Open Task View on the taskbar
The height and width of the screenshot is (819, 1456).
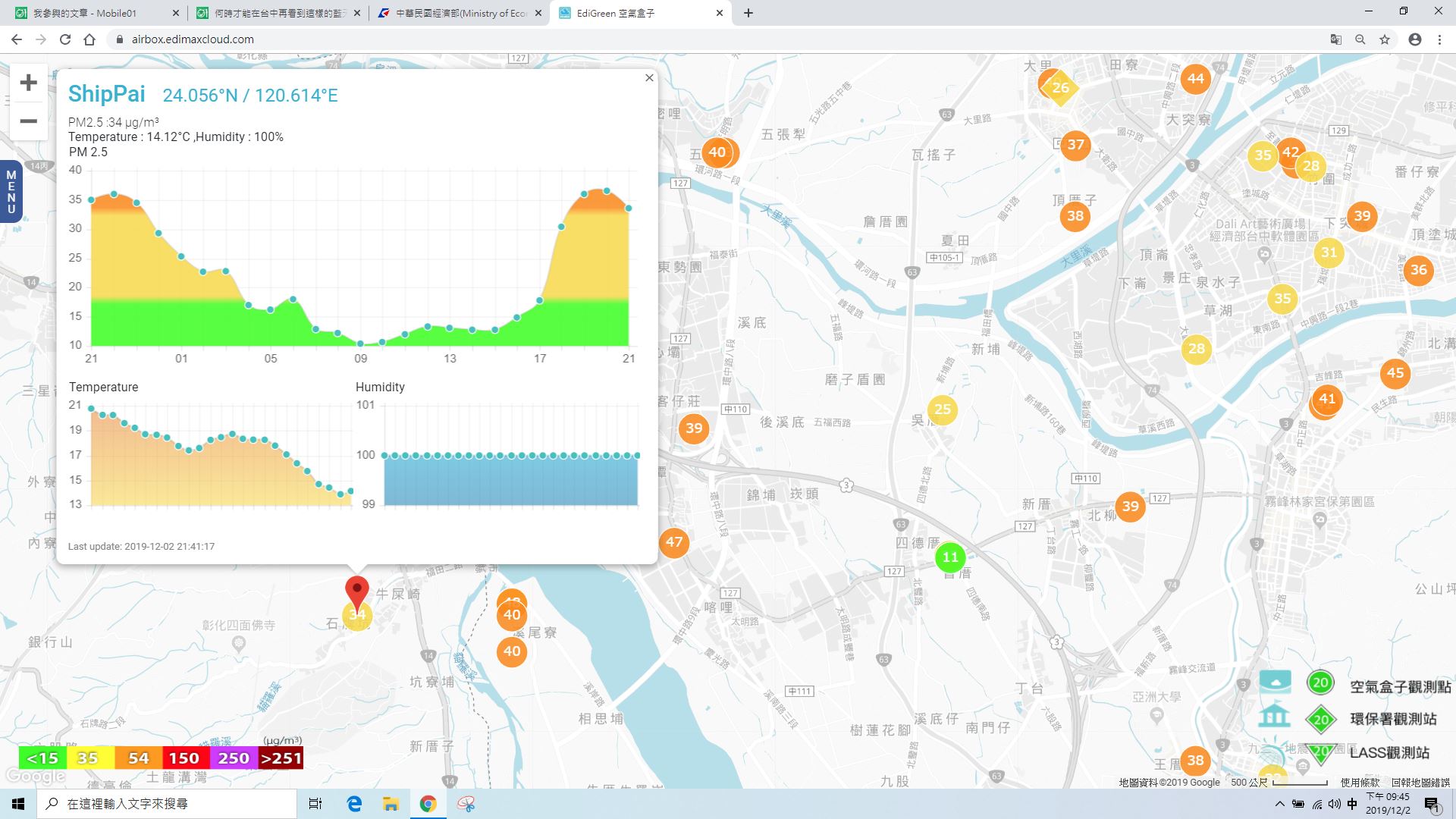click(315, 804)
